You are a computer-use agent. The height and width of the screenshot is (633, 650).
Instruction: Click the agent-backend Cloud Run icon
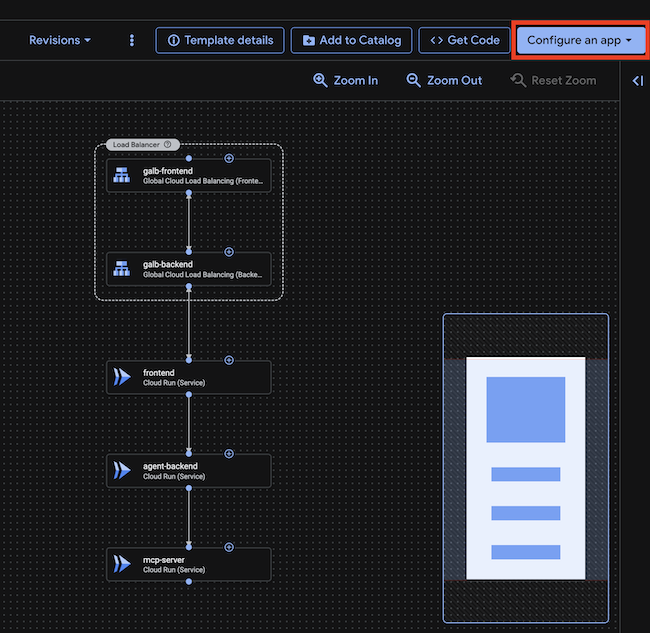coord(122,471)
